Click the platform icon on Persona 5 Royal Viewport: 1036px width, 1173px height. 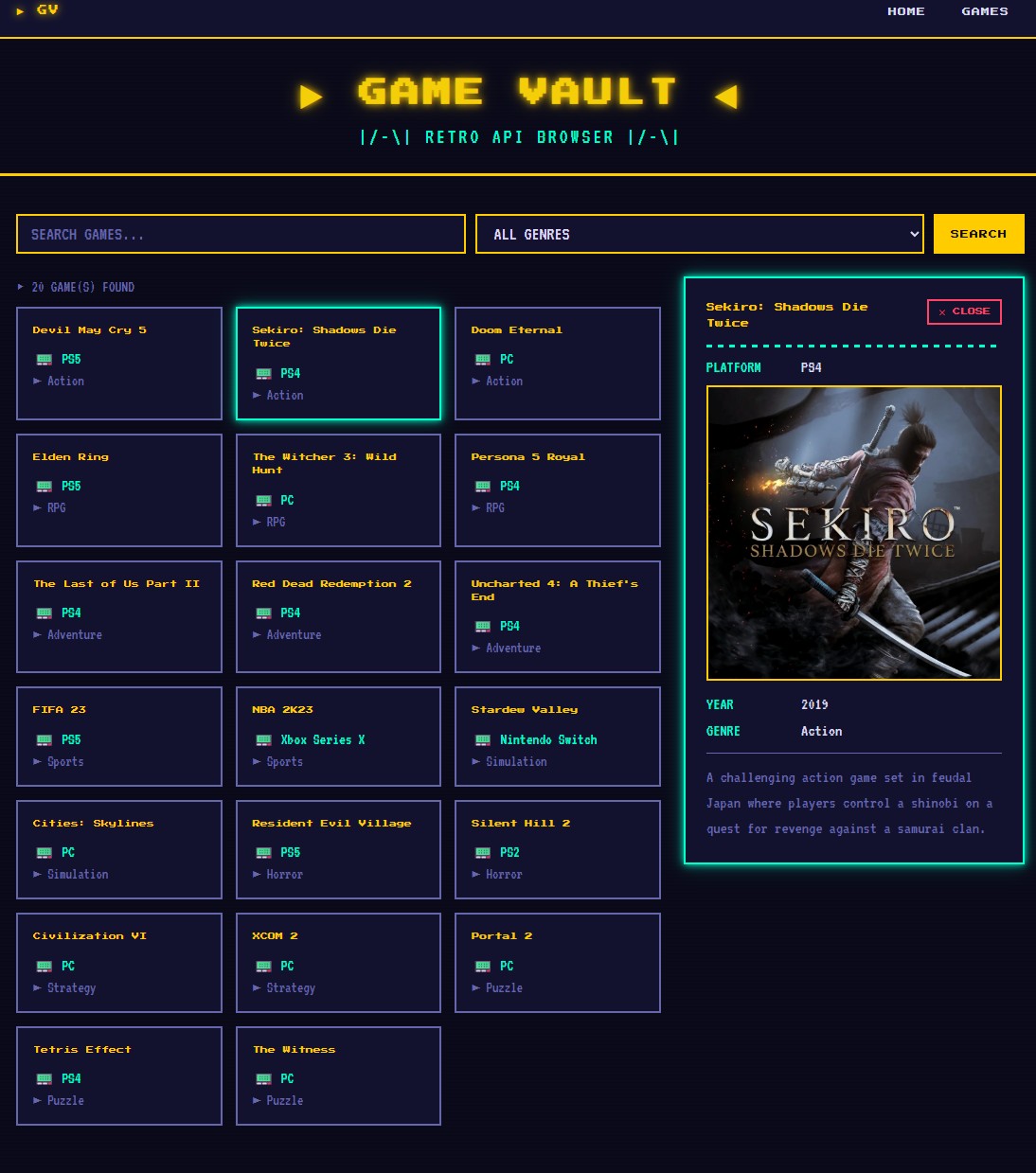pos(482,487)
